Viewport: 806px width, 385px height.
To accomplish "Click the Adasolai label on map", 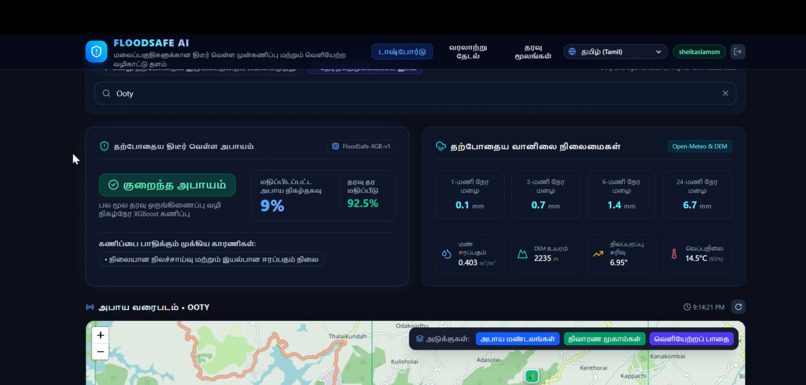I will pos(488,360).
